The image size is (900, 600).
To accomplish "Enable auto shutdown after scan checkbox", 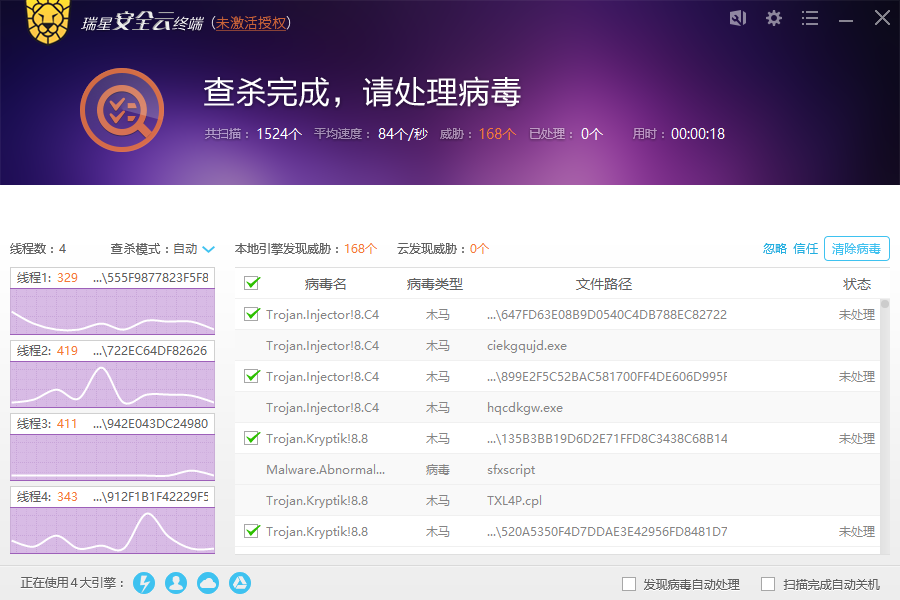I will click(x=768, y=584).
